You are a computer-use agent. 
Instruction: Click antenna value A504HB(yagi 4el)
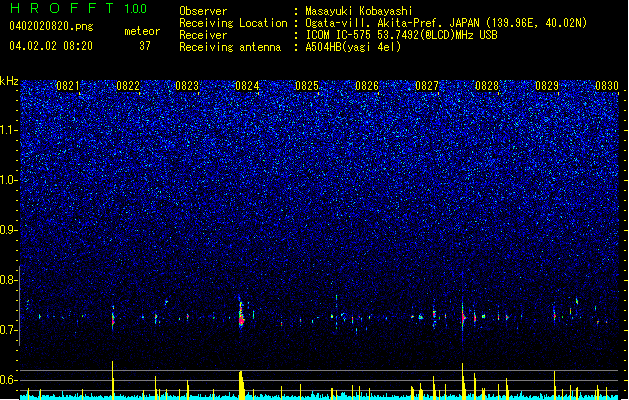[x=353, y=47]
